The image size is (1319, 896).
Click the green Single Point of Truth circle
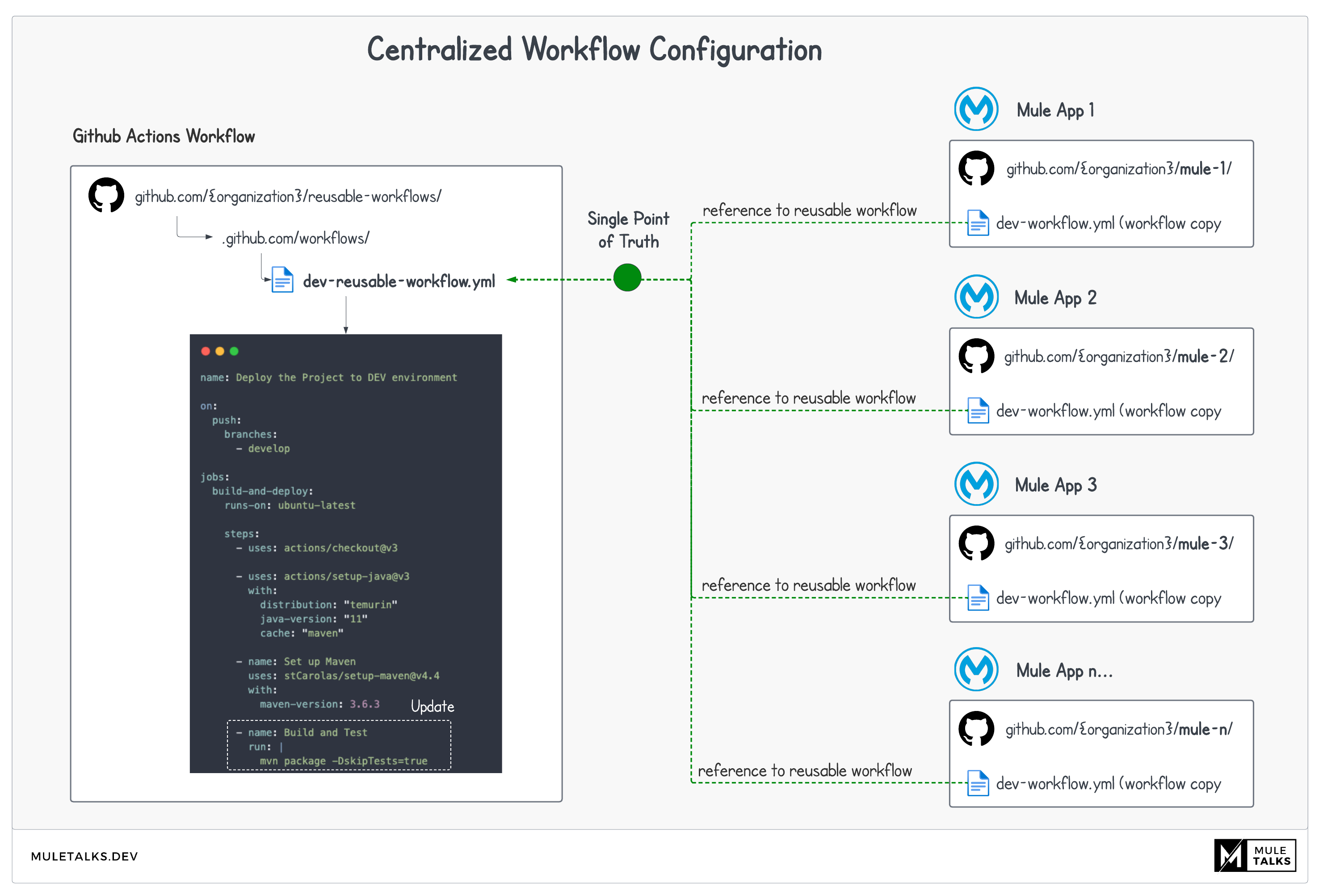click(627, 278)
